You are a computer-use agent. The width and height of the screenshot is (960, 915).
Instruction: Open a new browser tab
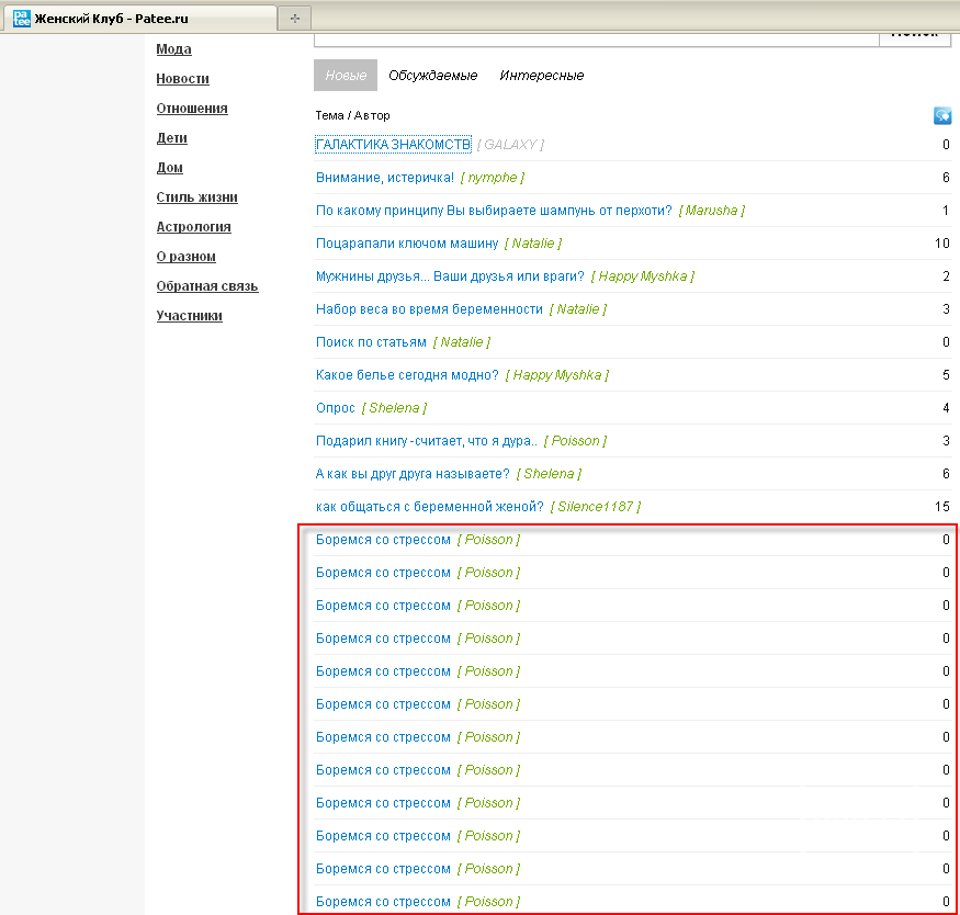296,18
